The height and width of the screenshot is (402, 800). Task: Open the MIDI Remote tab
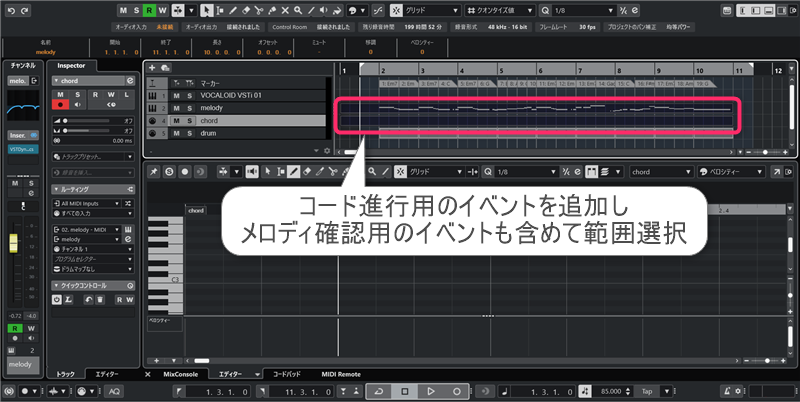point(341,374)
